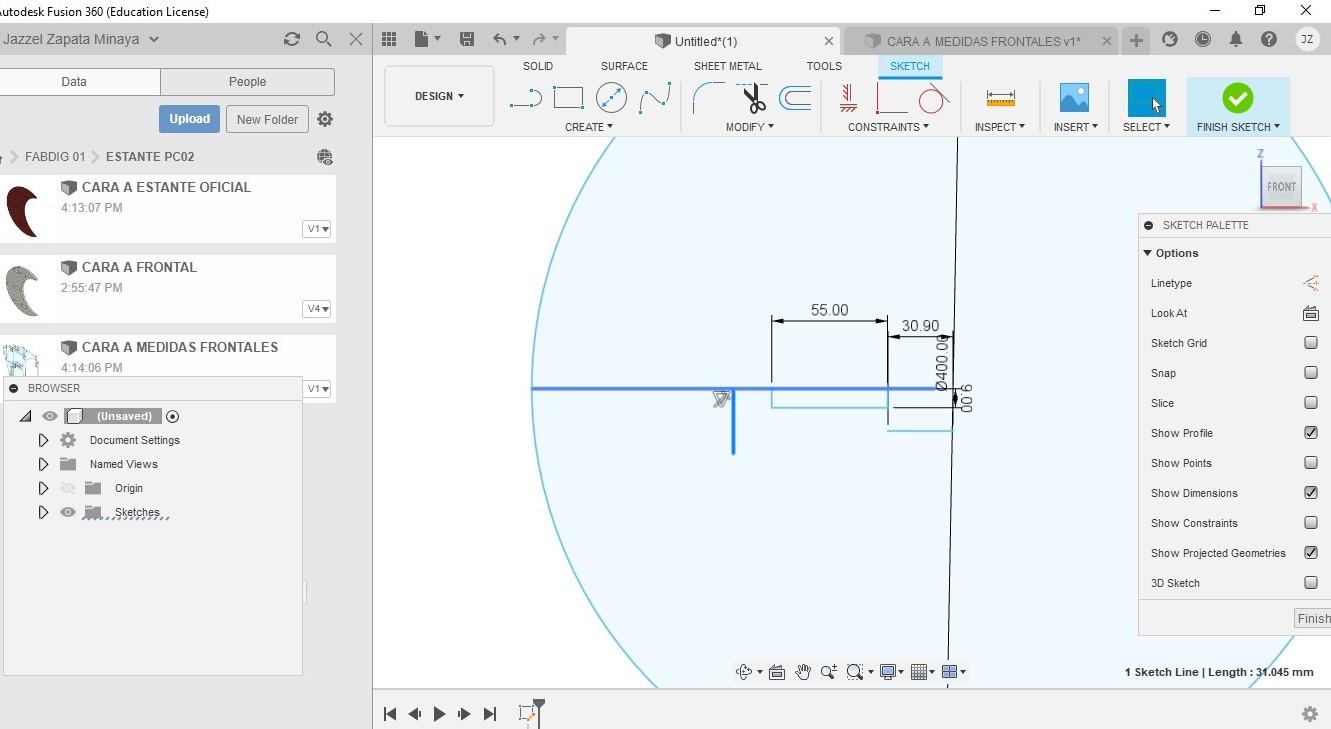Click the Upload button
Screen dimensions: 1331x729
pos(189,119)
